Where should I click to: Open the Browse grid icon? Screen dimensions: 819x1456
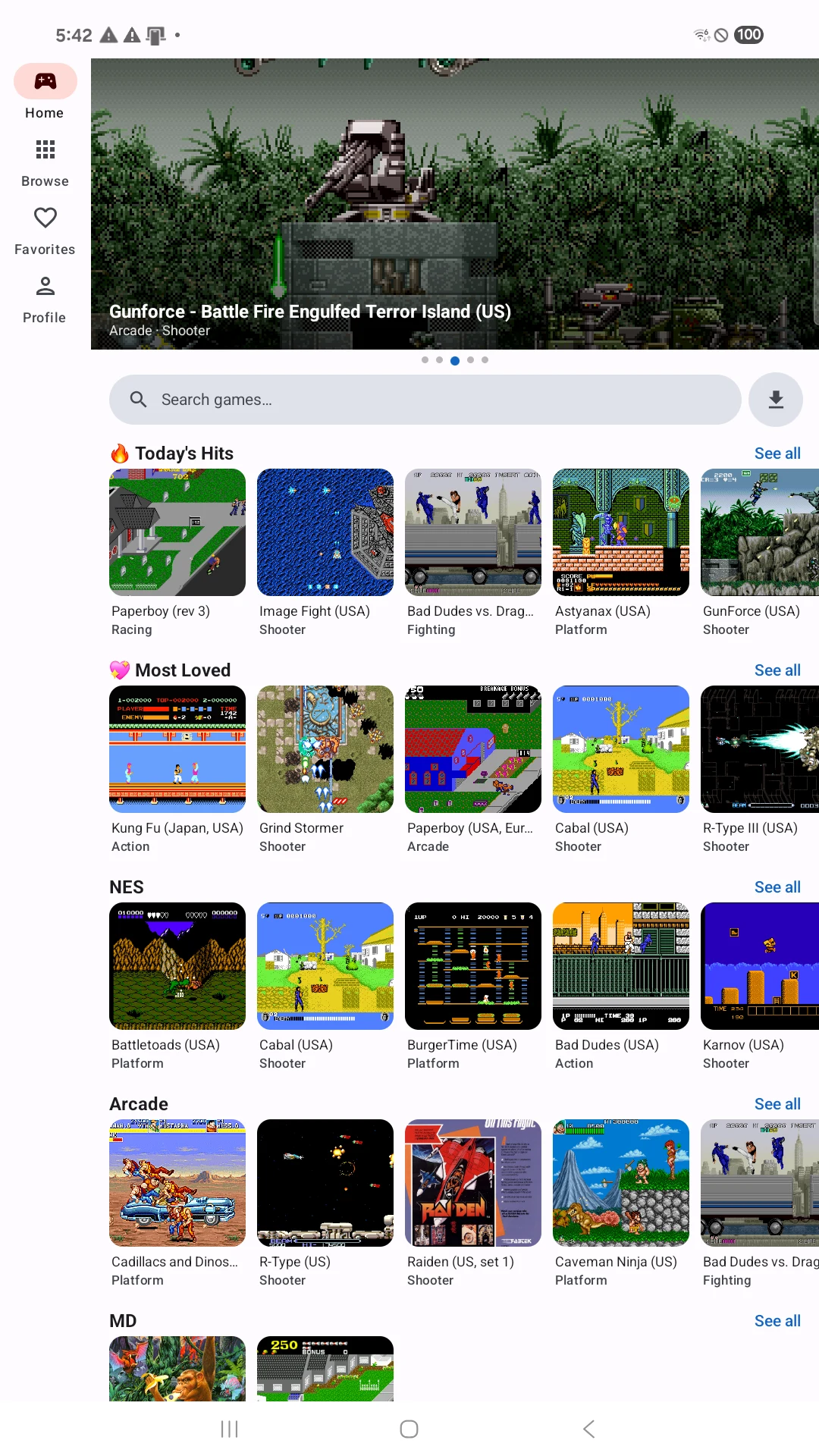[x=45, y=149]
